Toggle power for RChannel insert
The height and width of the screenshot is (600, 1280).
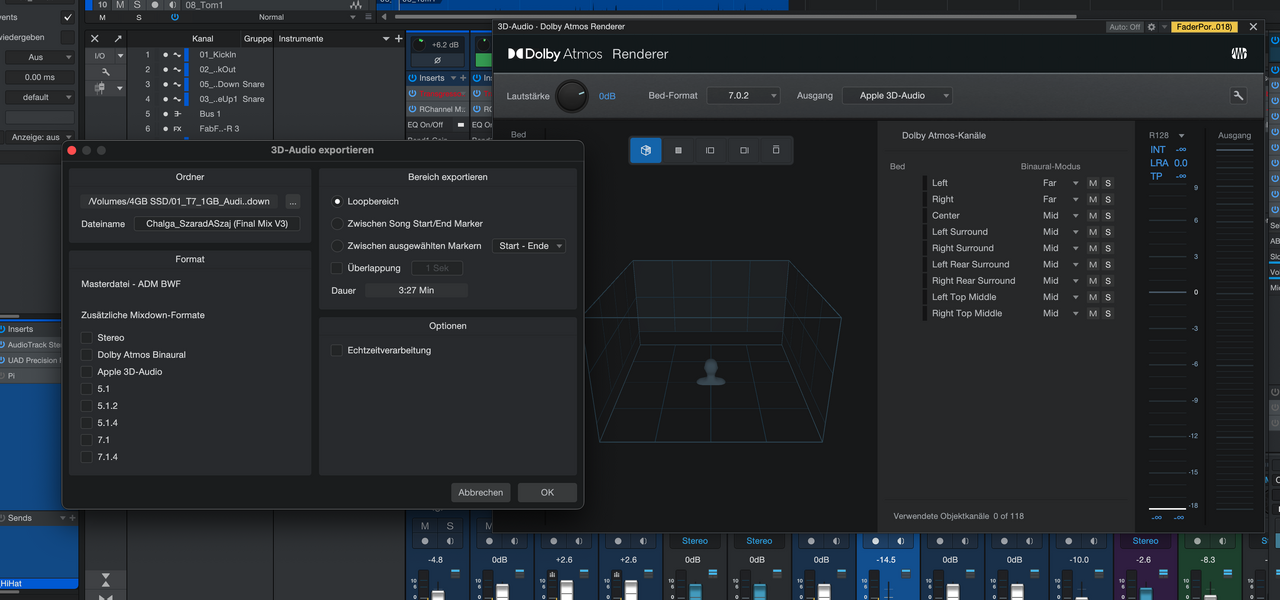[x=412, y=109]
